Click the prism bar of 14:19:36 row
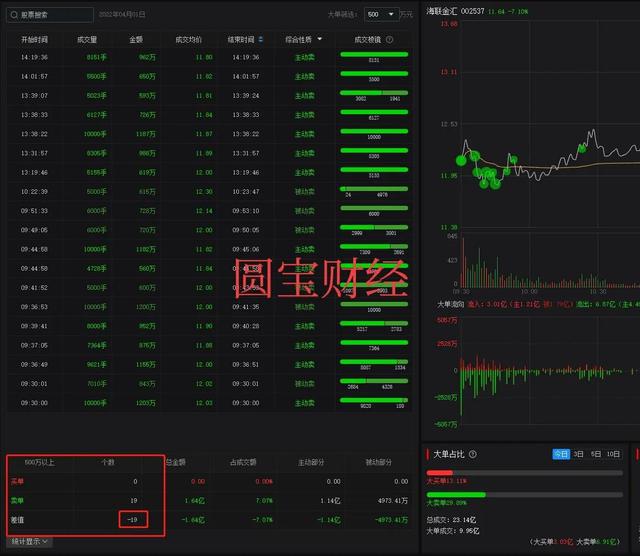640x556 pixels. tap(374, 54)
